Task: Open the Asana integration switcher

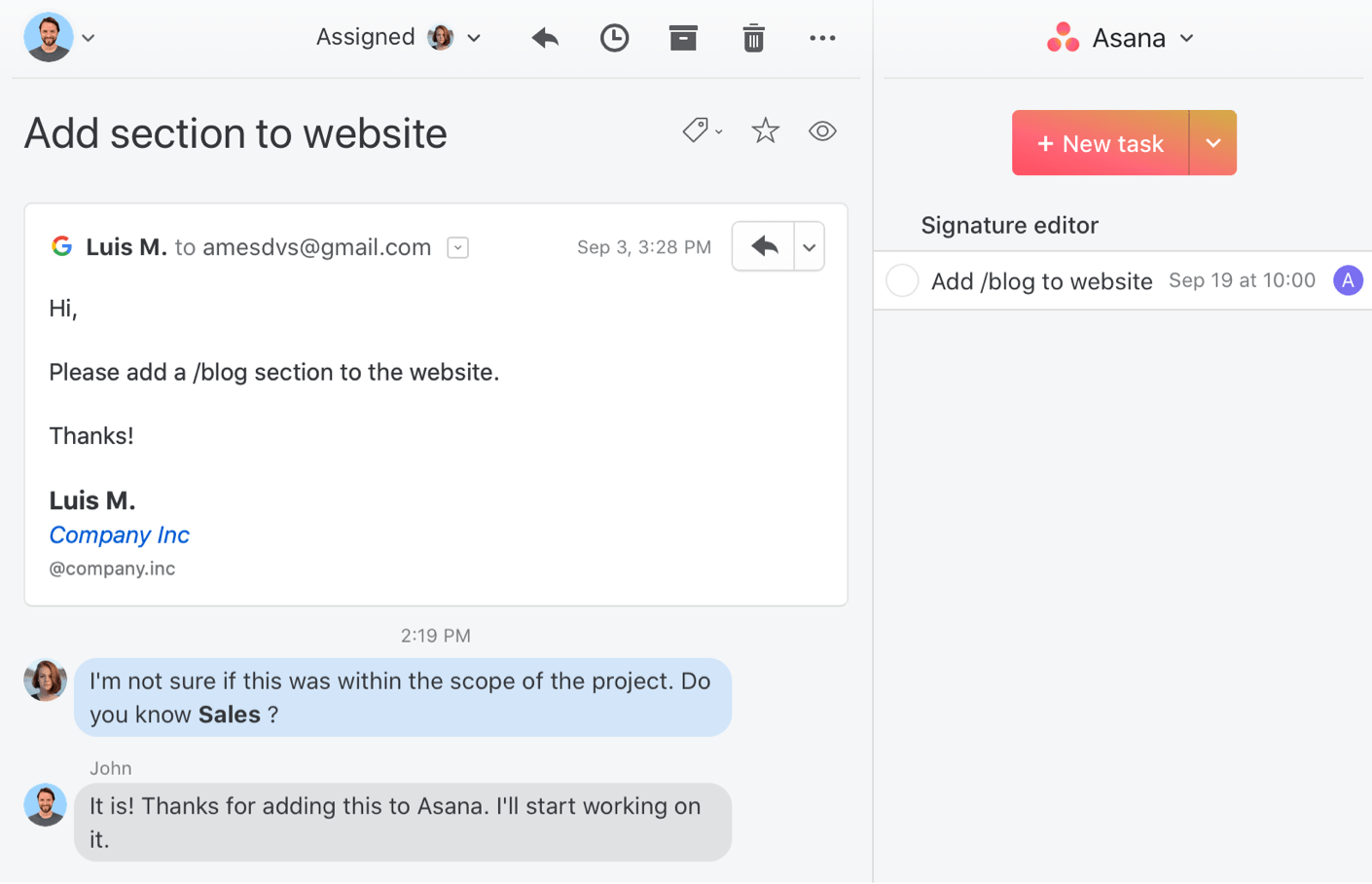Action: (x=1121, y=38)
